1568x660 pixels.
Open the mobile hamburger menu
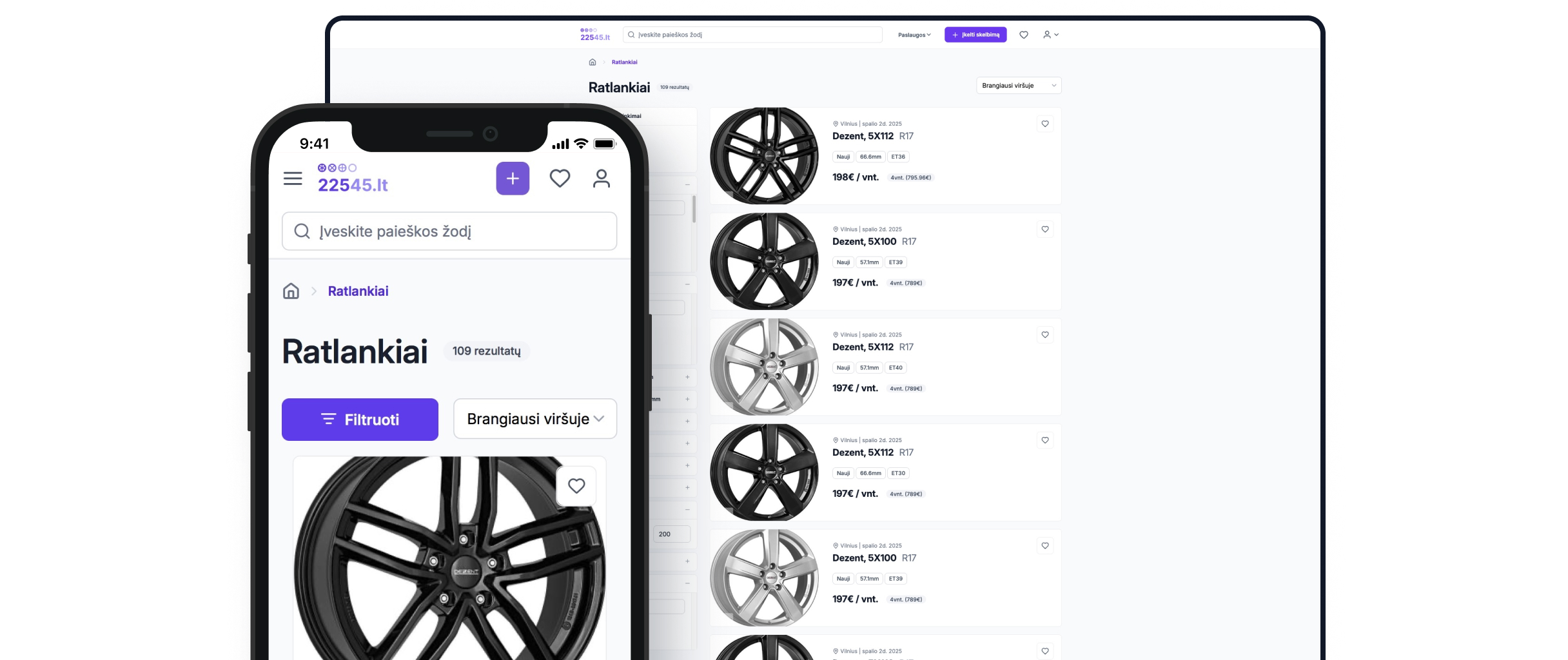[x=293, y=179]
